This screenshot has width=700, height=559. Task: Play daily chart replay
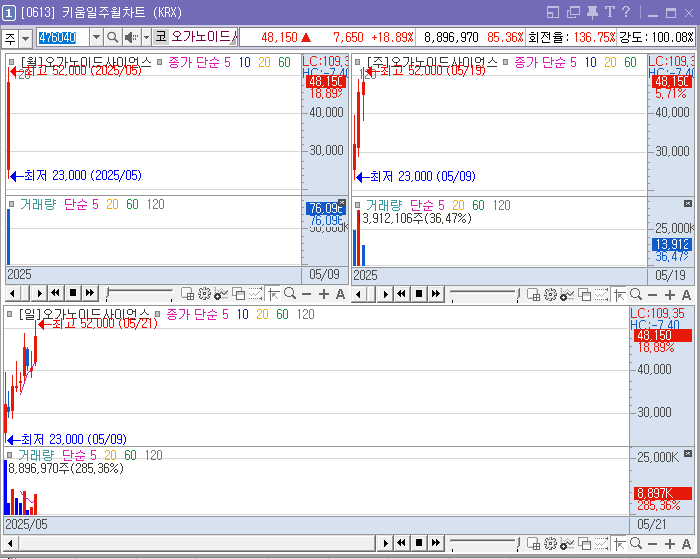coord(385,543)
